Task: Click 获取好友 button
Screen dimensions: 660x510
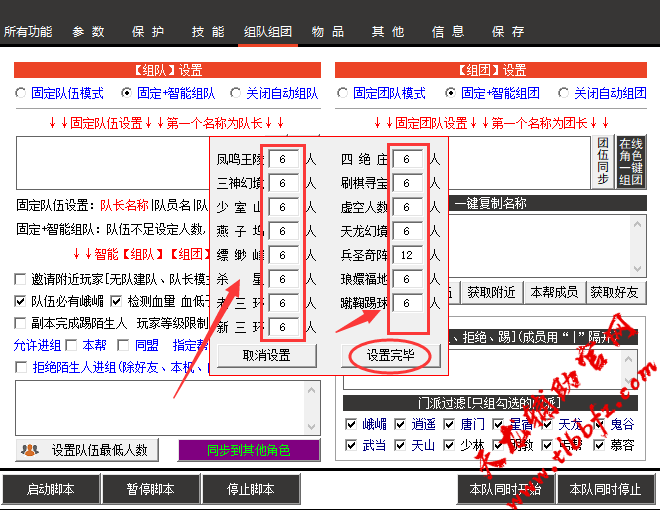Action: pyautogui.click(x=615, y=292)
